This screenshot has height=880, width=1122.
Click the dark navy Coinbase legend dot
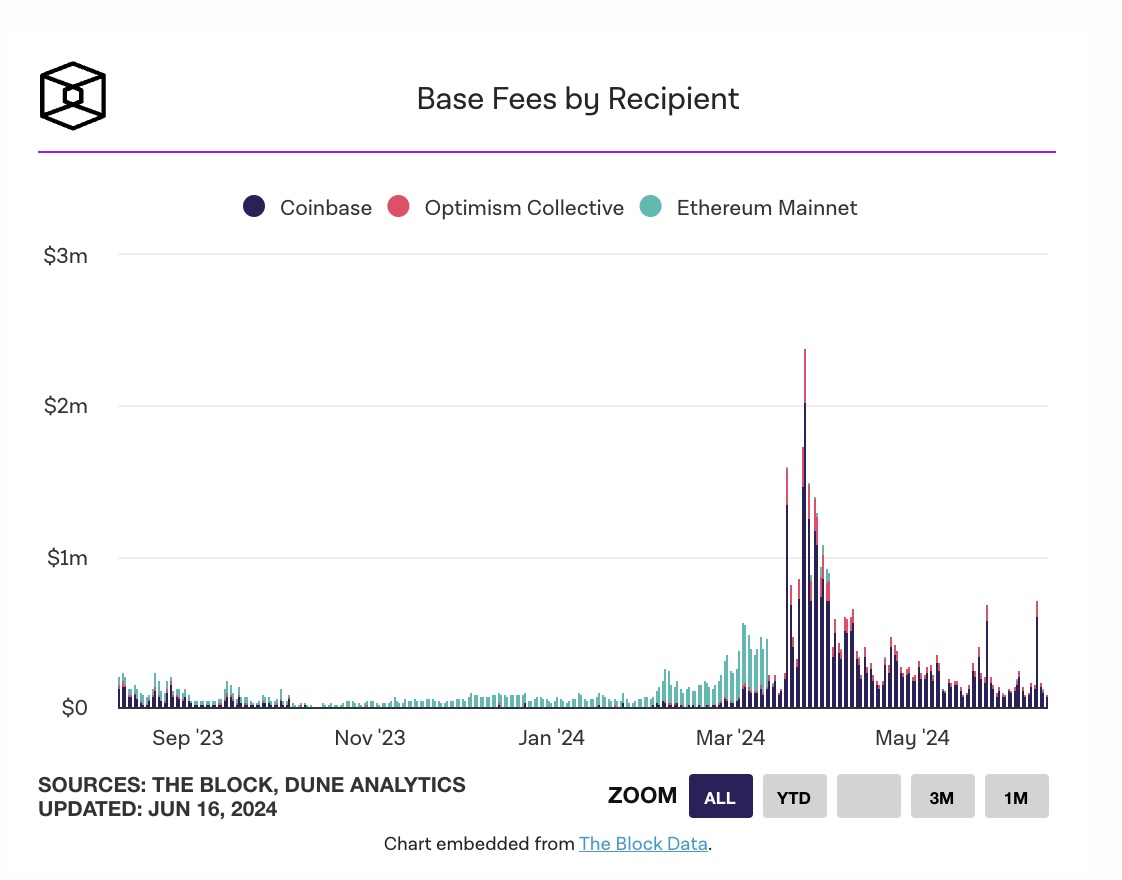click(x=254, y=206)
